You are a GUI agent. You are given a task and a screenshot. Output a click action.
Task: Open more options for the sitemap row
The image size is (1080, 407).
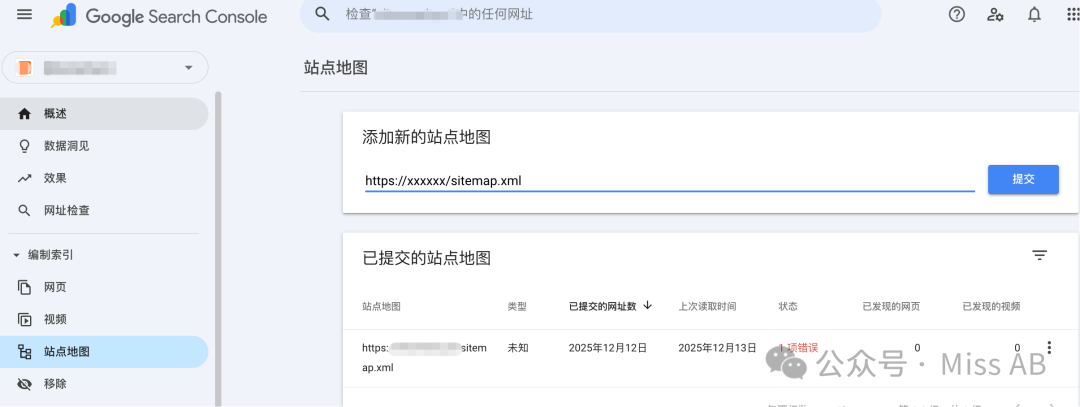tap(1048, 348)
